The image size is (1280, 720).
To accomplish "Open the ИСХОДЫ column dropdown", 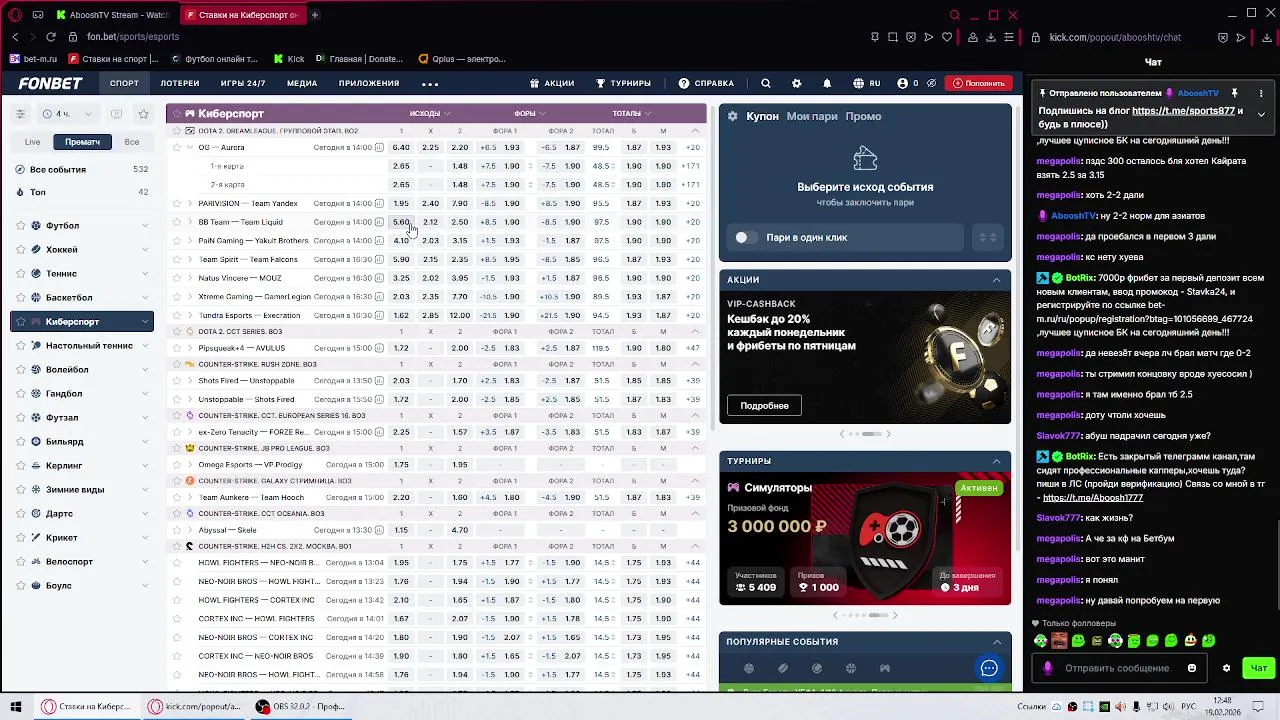I will click(x=430, y=114).
